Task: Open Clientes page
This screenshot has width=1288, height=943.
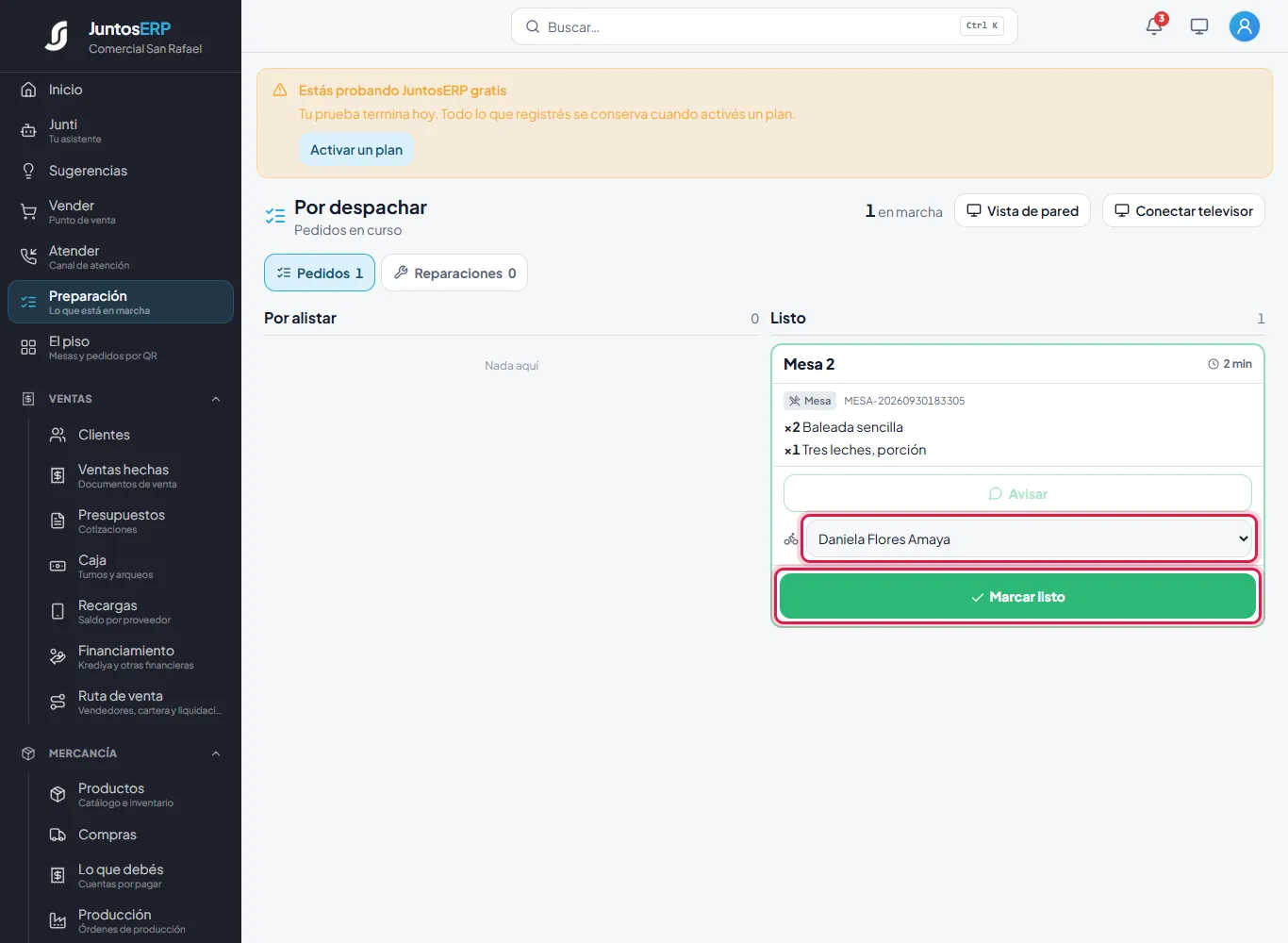Action: point(136,435)
